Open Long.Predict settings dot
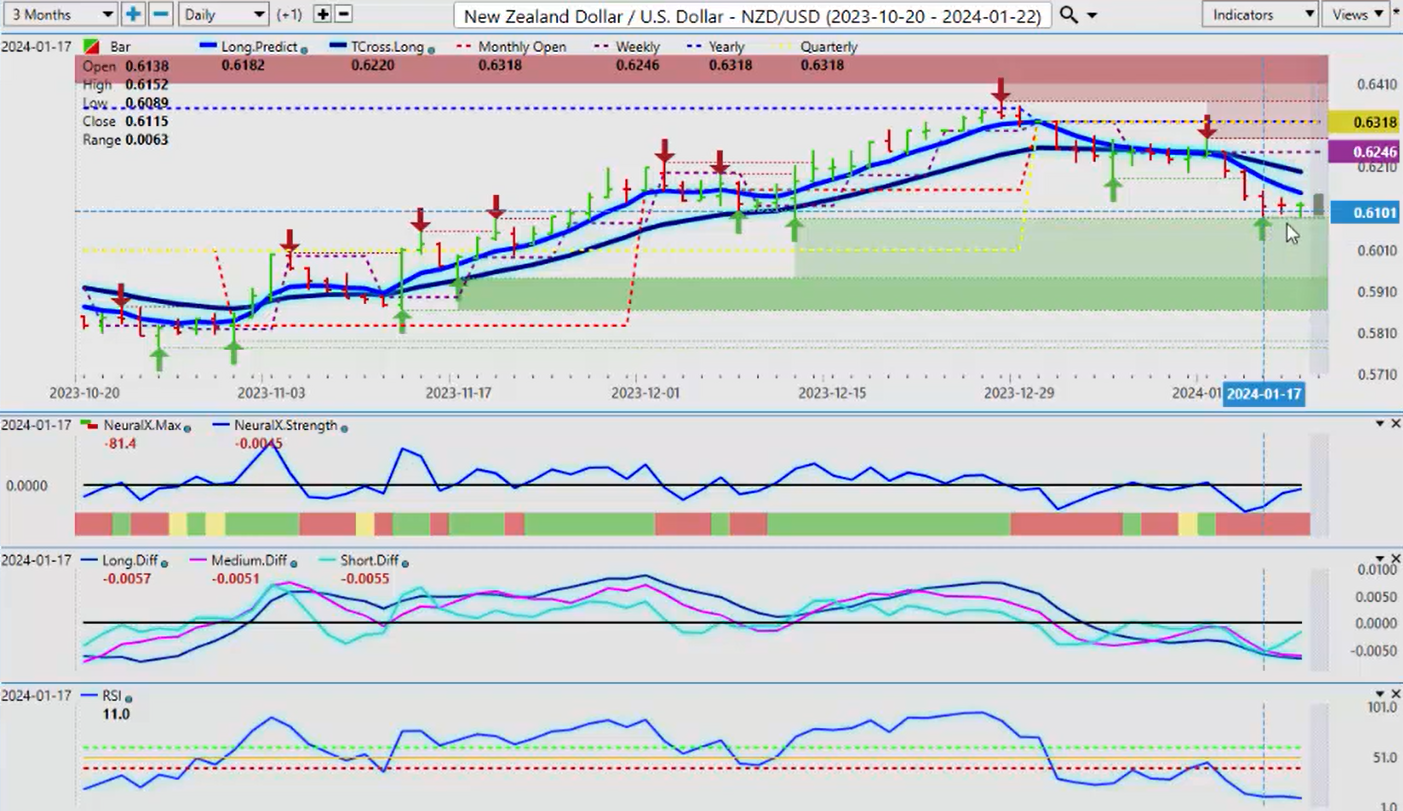The height and width of the screenshot is (811, 1403). tap(304, 49)
